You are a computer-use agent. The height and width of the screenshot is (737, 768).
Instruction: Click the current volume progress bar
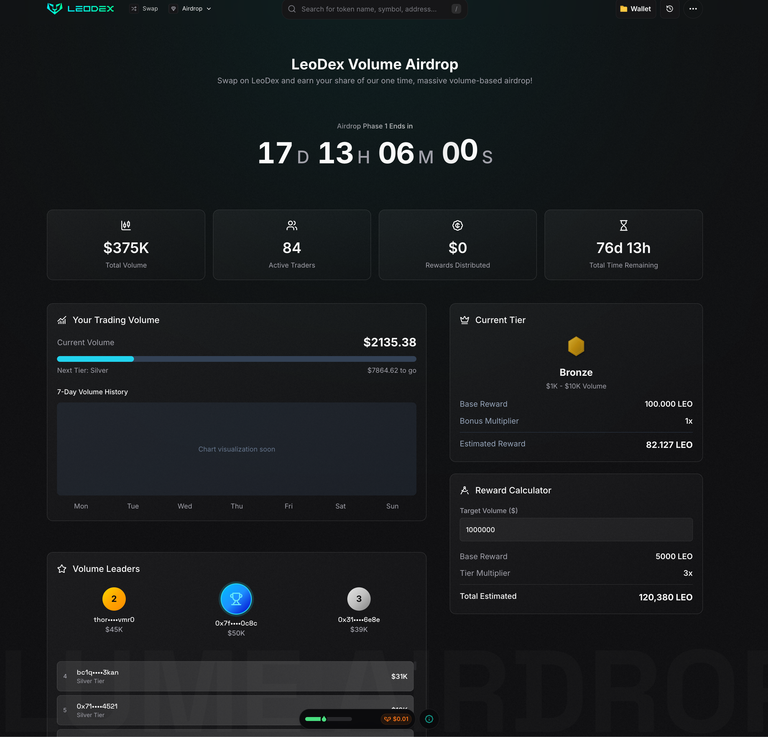237,359
